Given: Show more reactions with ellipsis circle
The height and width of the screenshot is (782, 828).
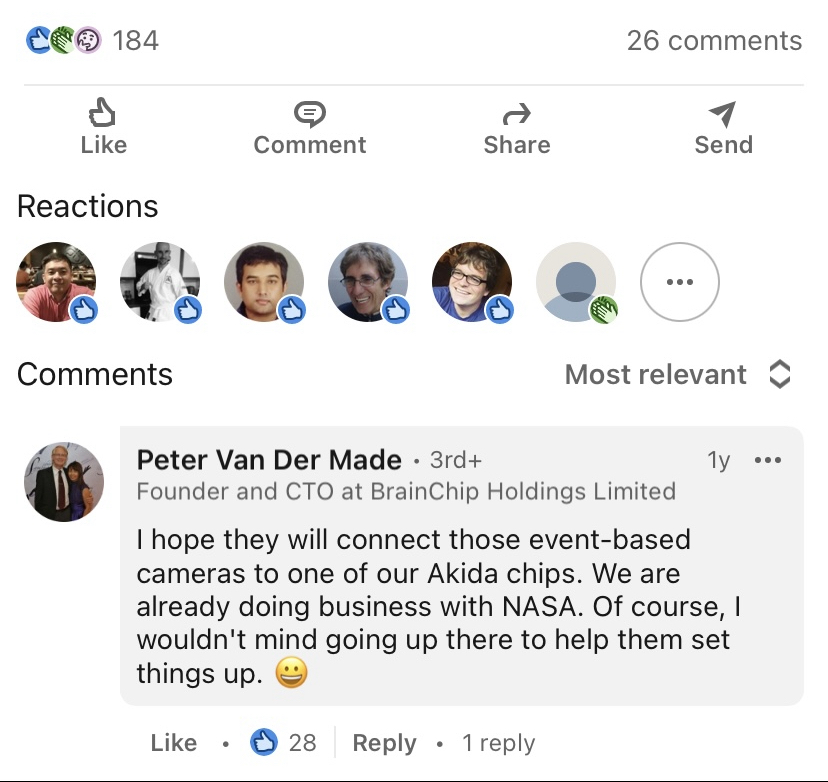Looking at the screenshot, I should pyautogui.click(x=679, y=283).
